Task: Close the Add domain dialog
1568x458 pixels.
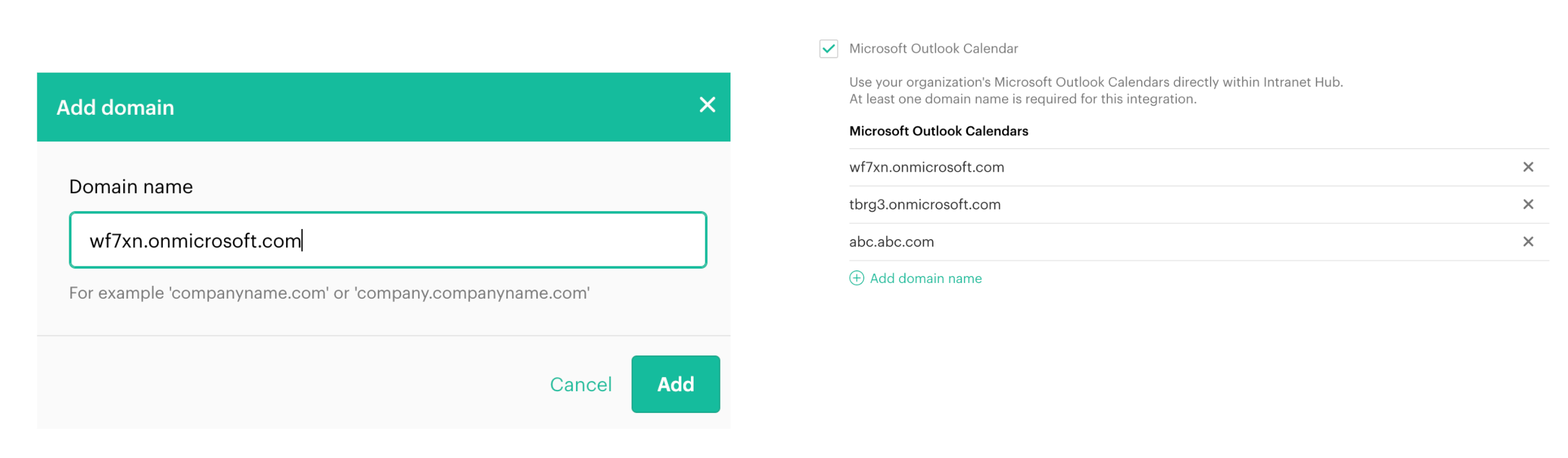Action: click(x=706, y=105)
